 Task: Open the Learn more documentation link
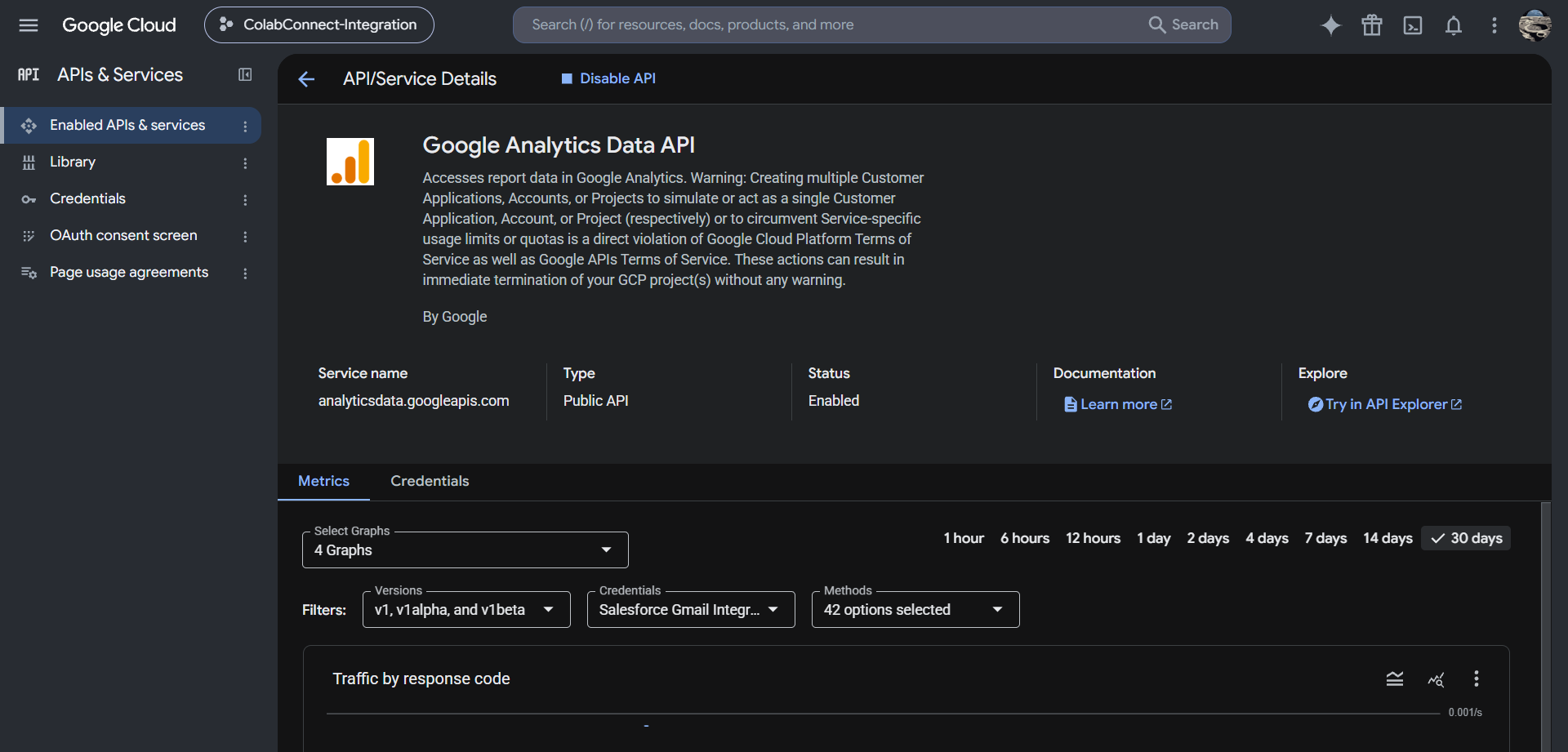tap(1118, 404)
